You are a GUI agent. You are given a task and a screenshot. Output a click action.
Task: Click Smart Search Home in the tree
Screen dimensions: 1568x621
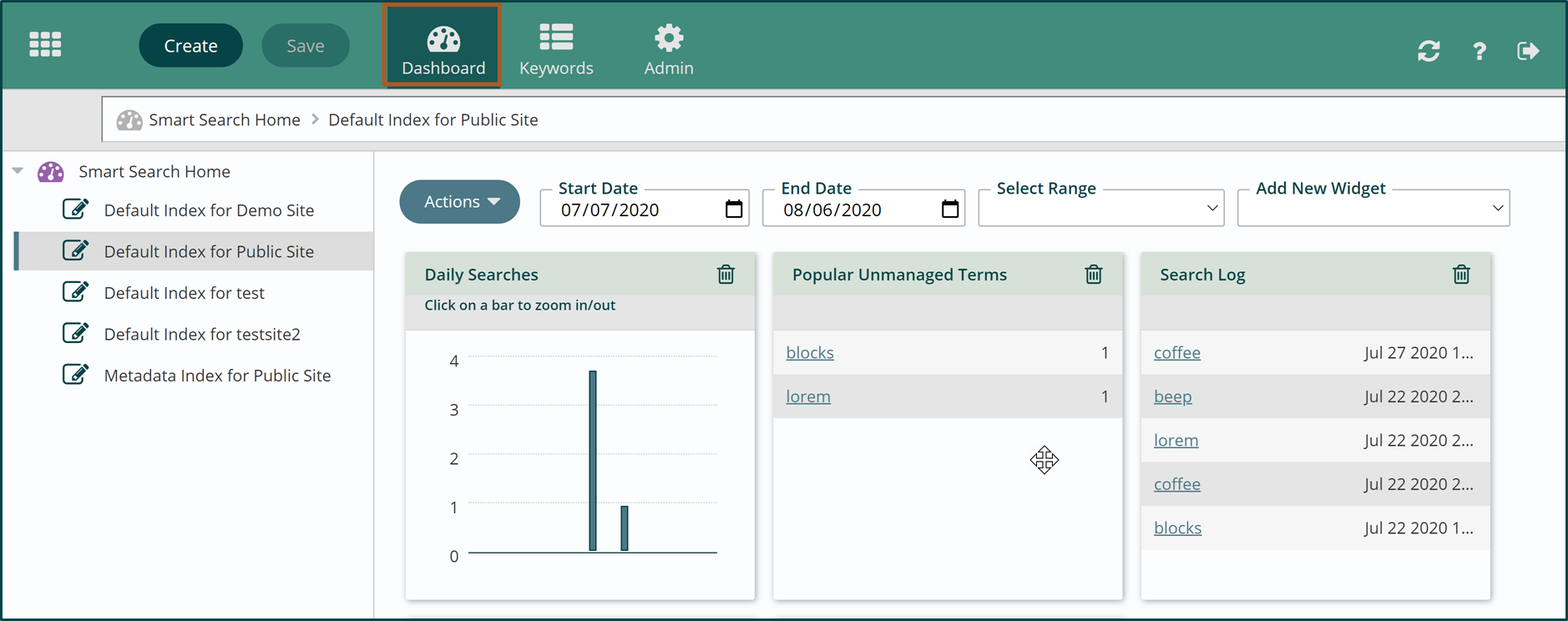[x=154, y=171]
